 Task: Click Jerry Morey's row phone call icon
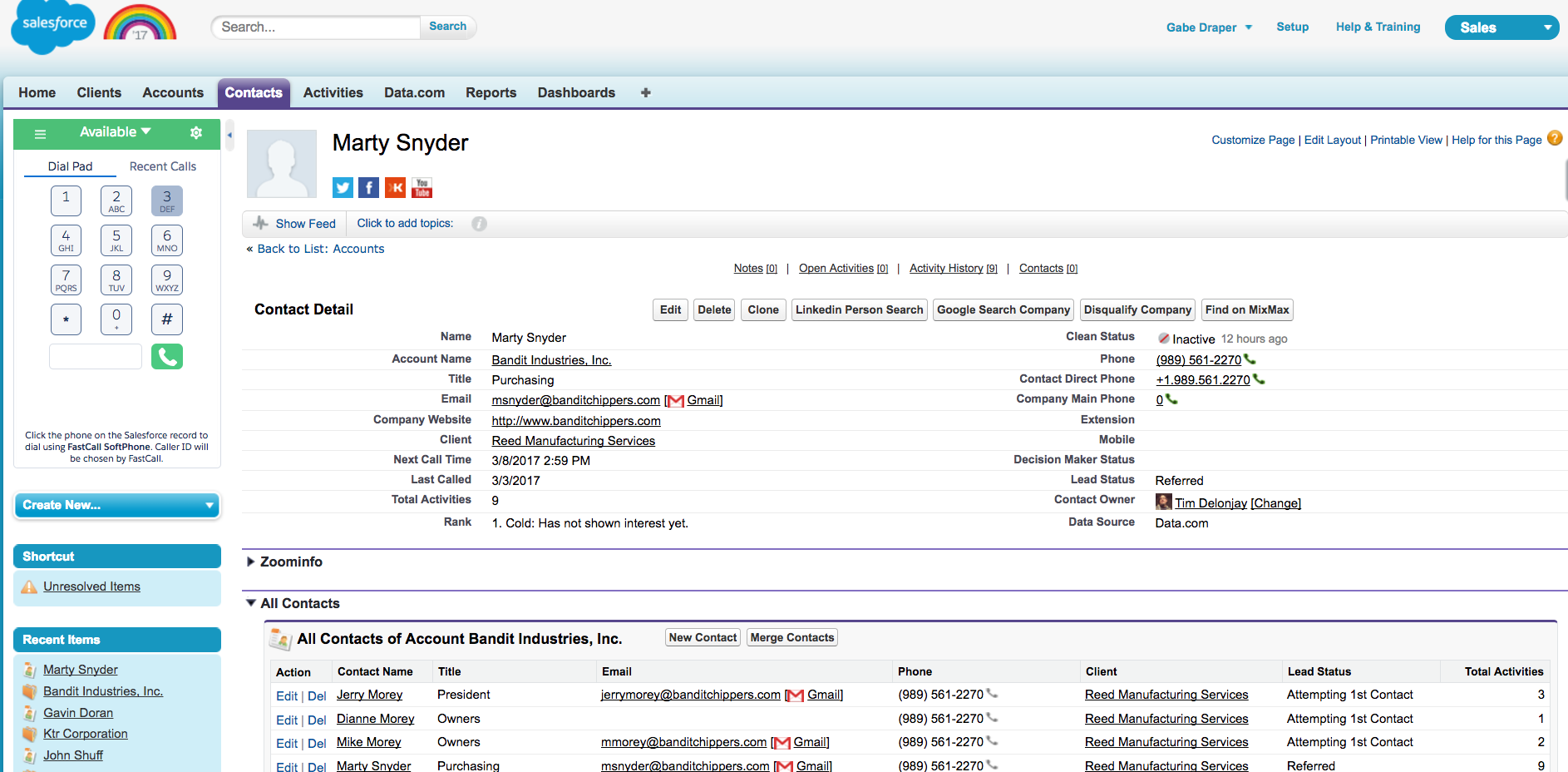click(992, 694)
